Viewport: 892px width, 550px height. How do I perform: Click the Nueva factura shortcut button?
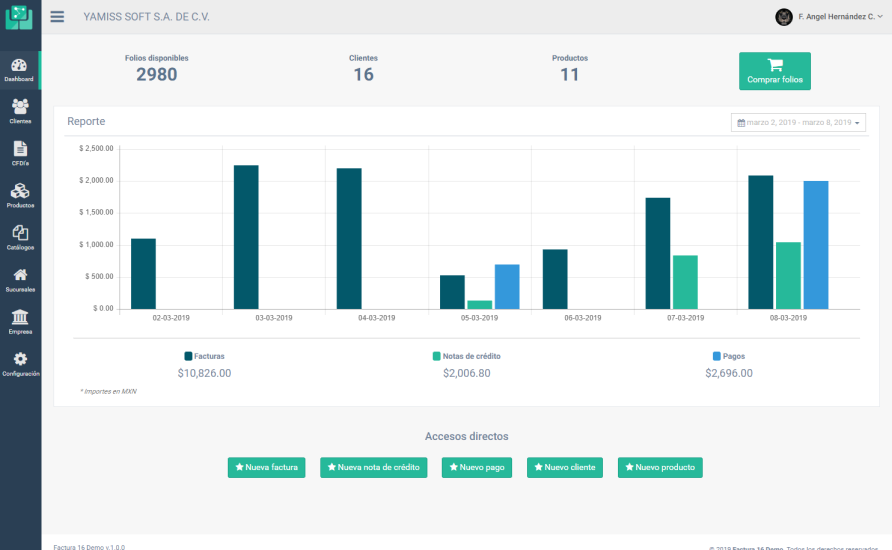(266, 467)
